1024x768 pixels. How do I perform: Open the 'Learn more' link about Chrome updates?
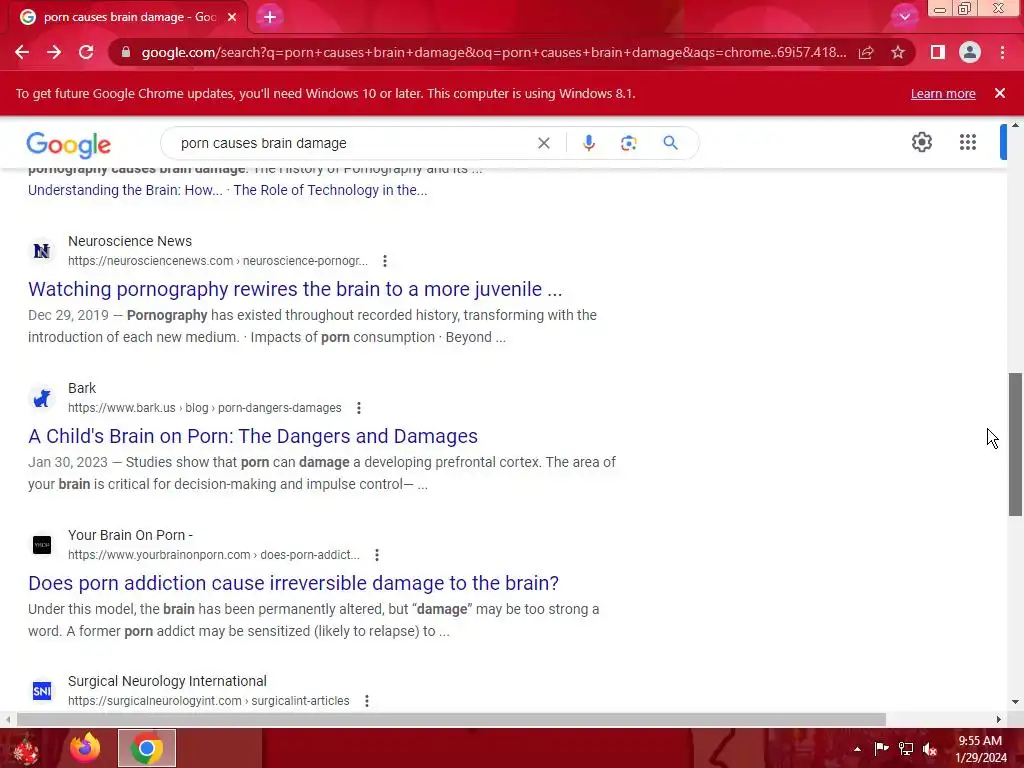tap(943, 93)
